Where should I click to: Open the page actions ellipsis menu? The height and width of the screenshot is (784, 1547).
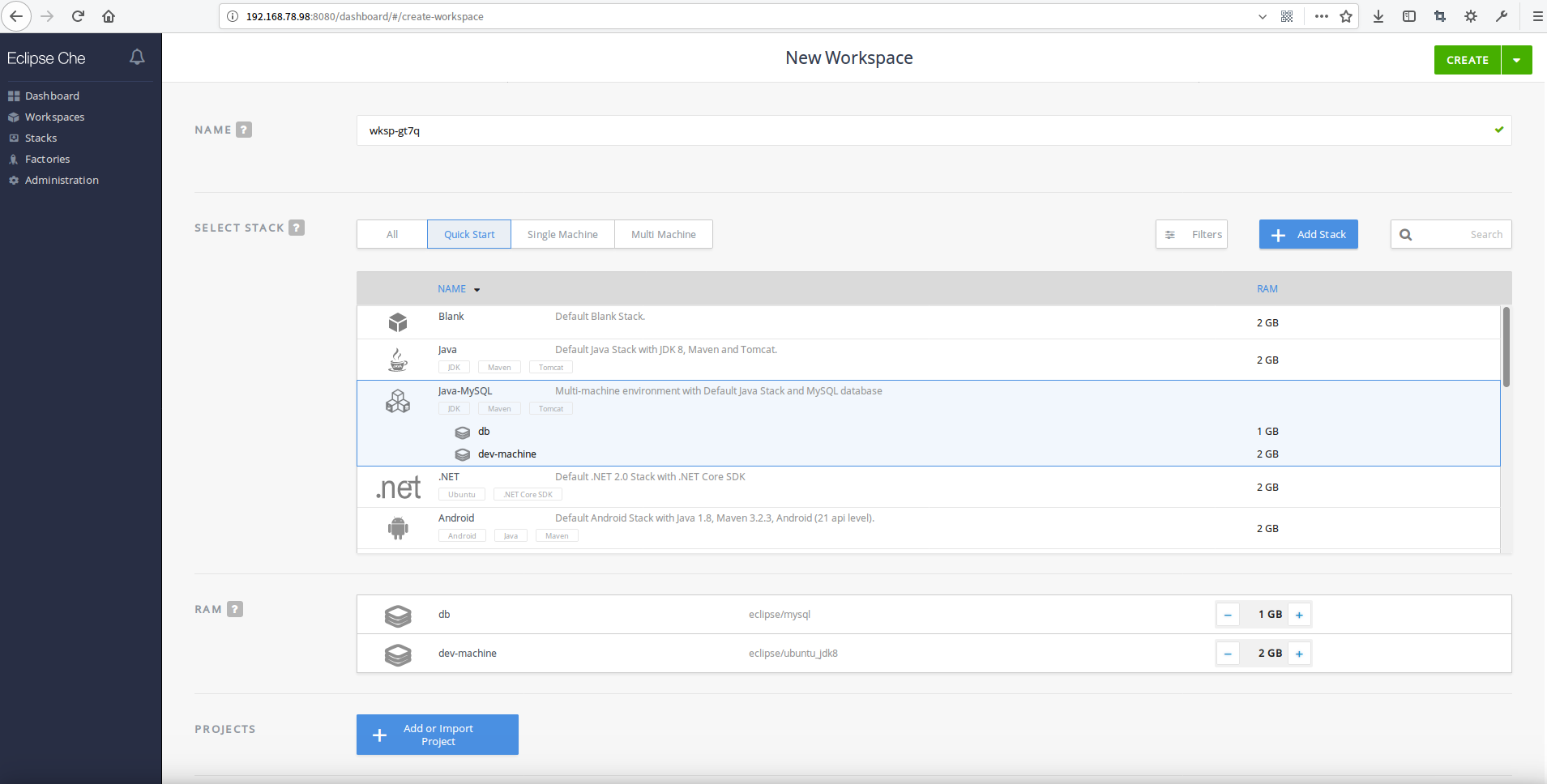pyautogui.click(x=1322, y=16)
